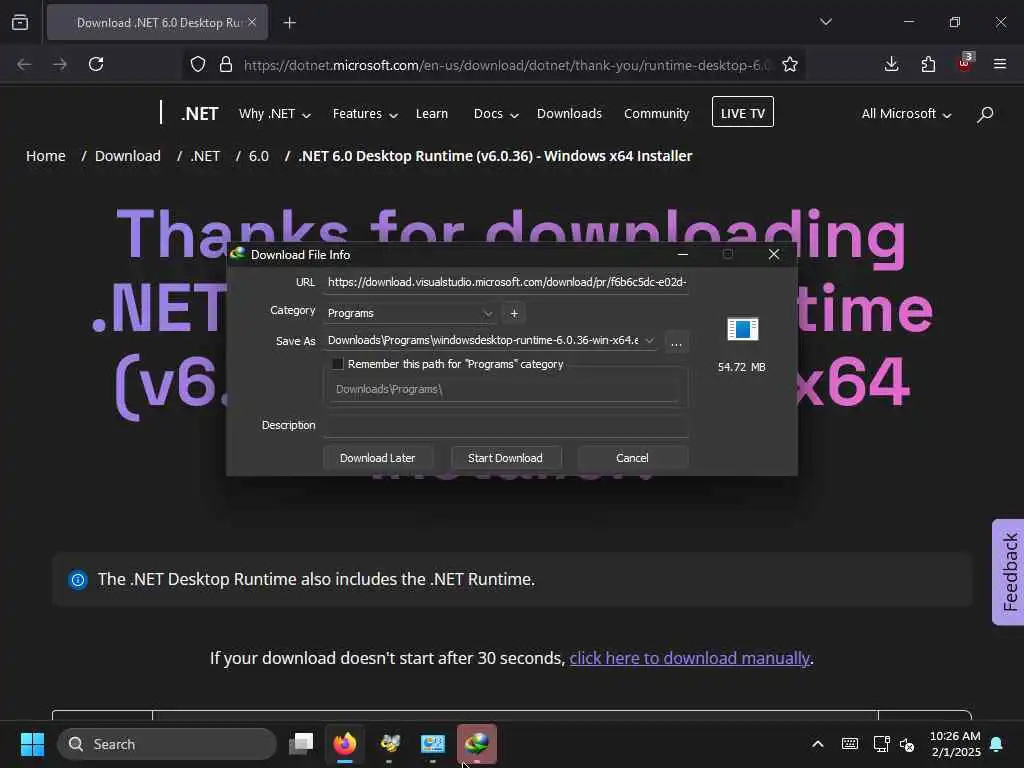Follow the Home breadcrumb link
The width and height of the screenshot is (1024, 768).
pos(46,156)
